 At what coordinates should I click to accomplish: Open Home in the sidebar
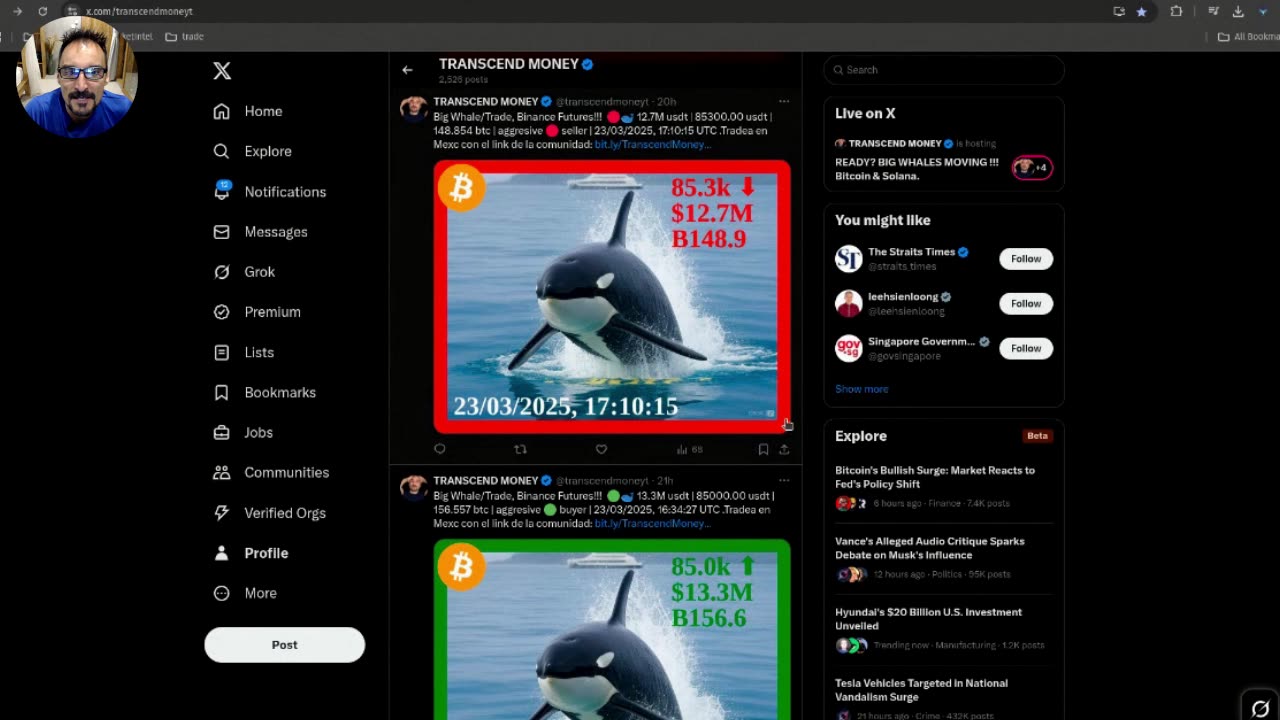click(x=249, y=111)
